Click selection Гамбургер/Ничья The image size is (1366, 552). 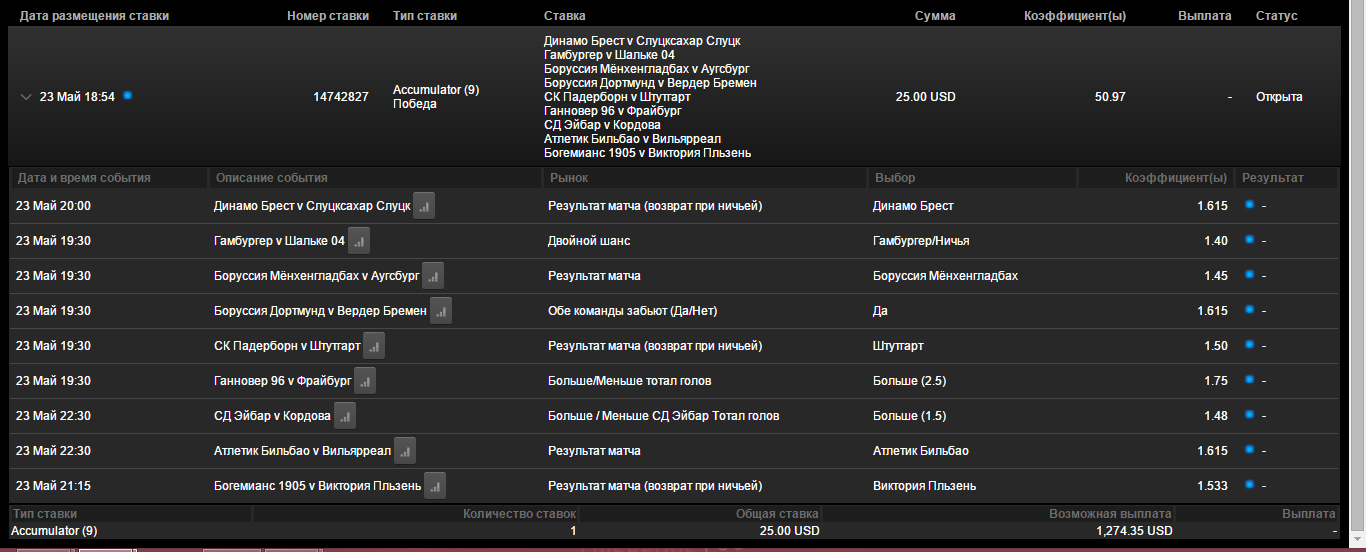coord(921,241)
